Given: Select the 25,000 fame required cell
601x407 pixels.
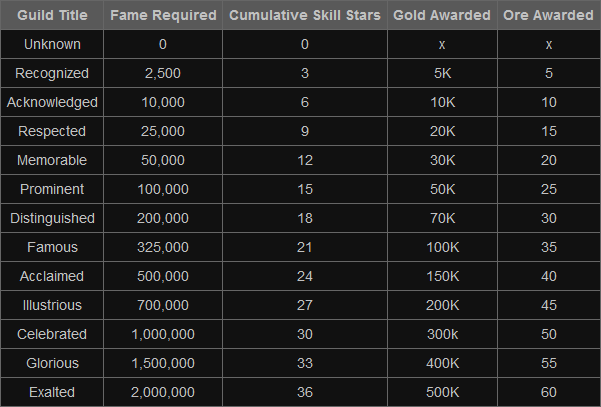Looking at the screenshot, I should (x=162, y=132).
